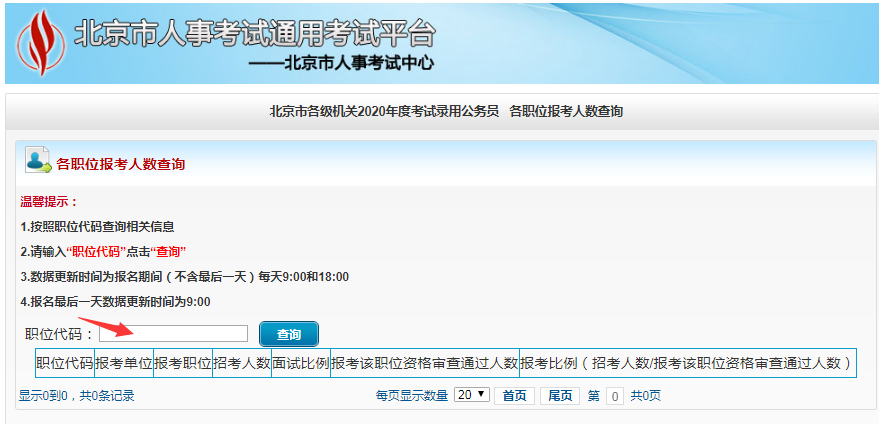Go to 尾页 last page
The height and width of the screenshot is (424, 879).
pos(560,395)
